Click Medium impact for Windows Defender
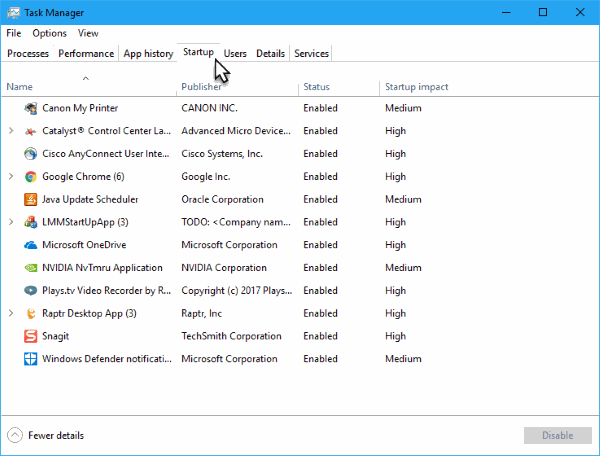The width and height of the screenshot is (600, 456). (x=403, y=359)
